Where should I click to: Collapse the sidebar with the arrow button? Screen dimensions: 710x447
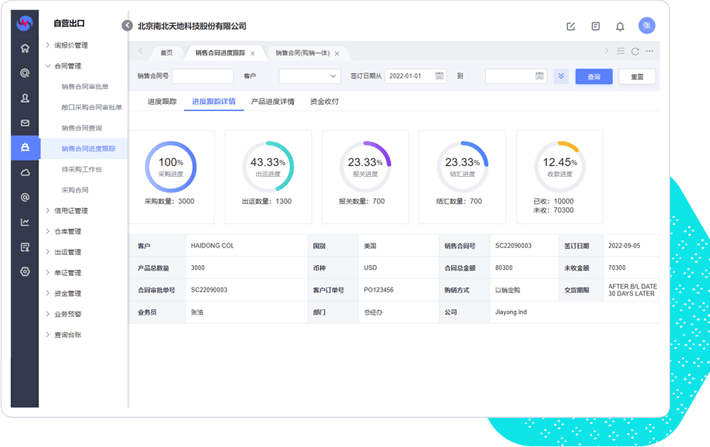127,26
